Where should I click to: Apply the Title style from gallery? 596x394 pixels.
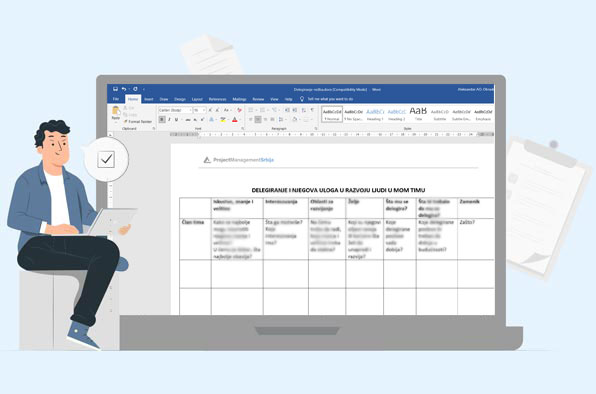[418, 114]
